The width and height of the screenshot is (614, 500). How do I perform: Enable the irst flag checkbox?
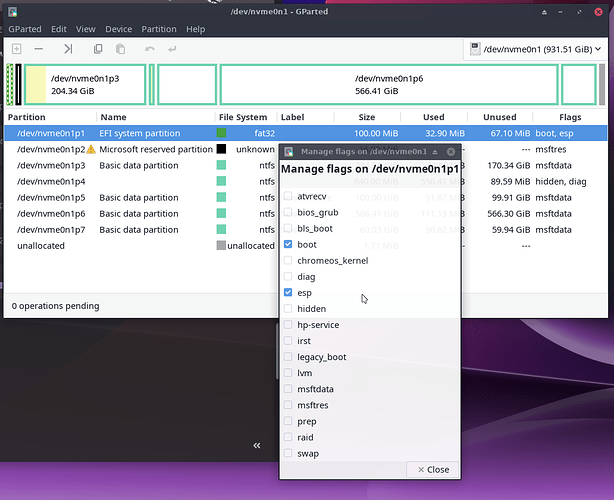(x=288, y=340)
